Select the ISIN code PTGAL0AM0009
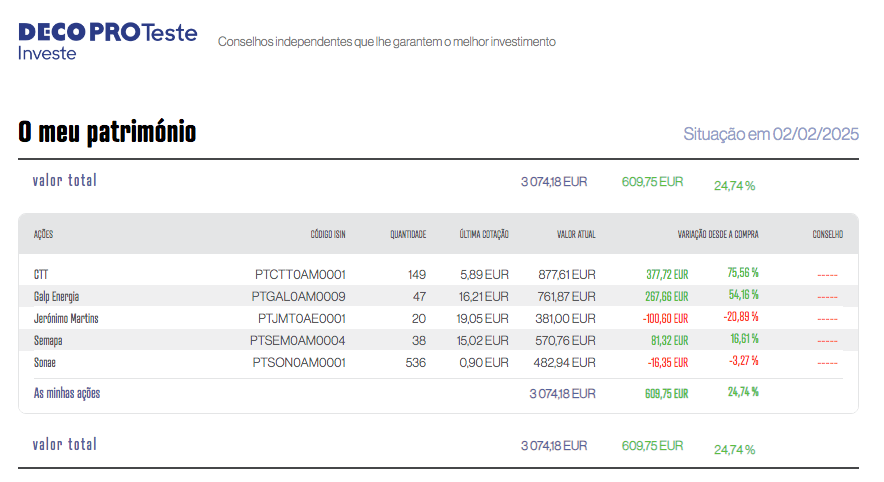 click(x=300, y=296)
